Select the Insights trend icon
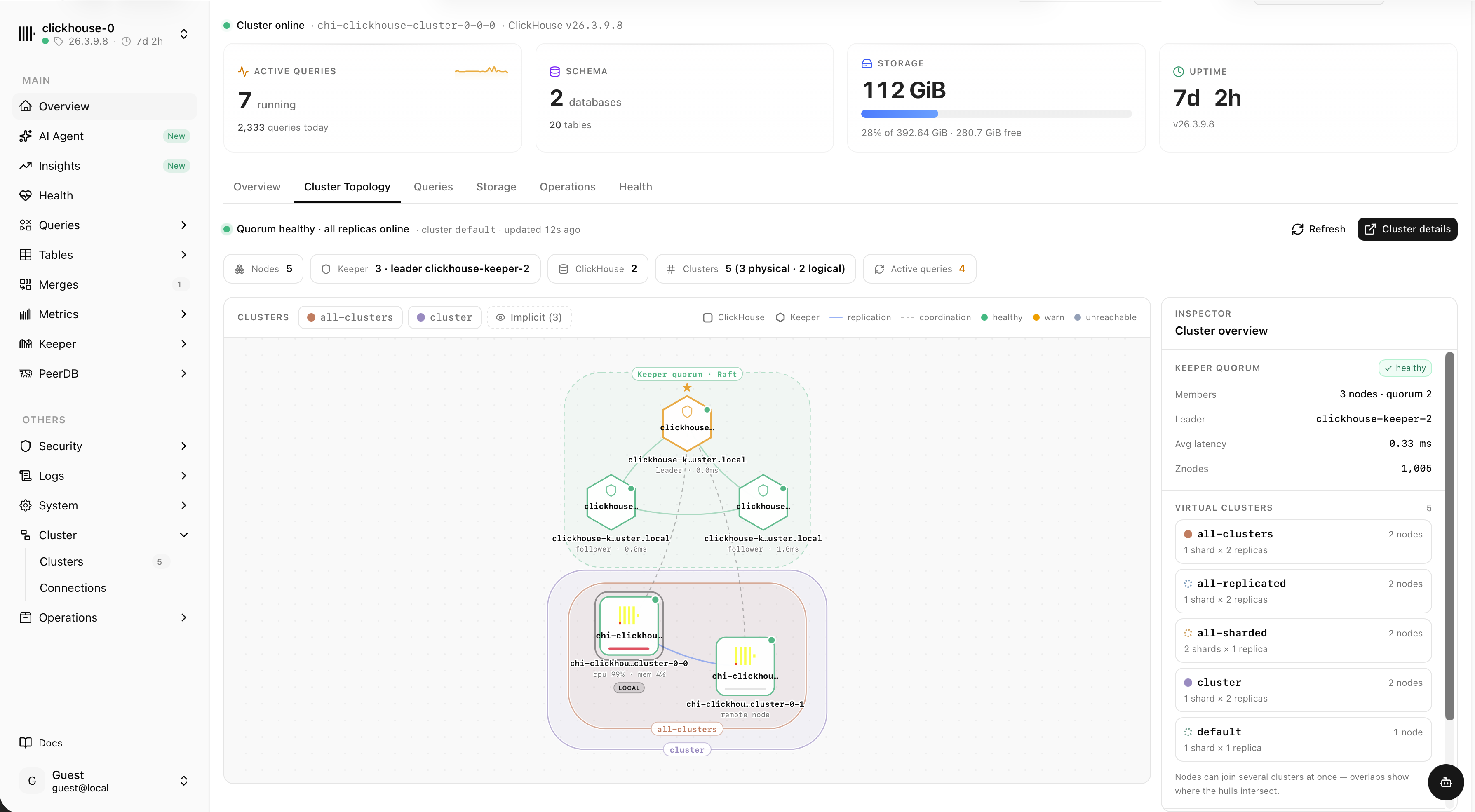This screenshot has width=1475, height=812. point(25,166)
